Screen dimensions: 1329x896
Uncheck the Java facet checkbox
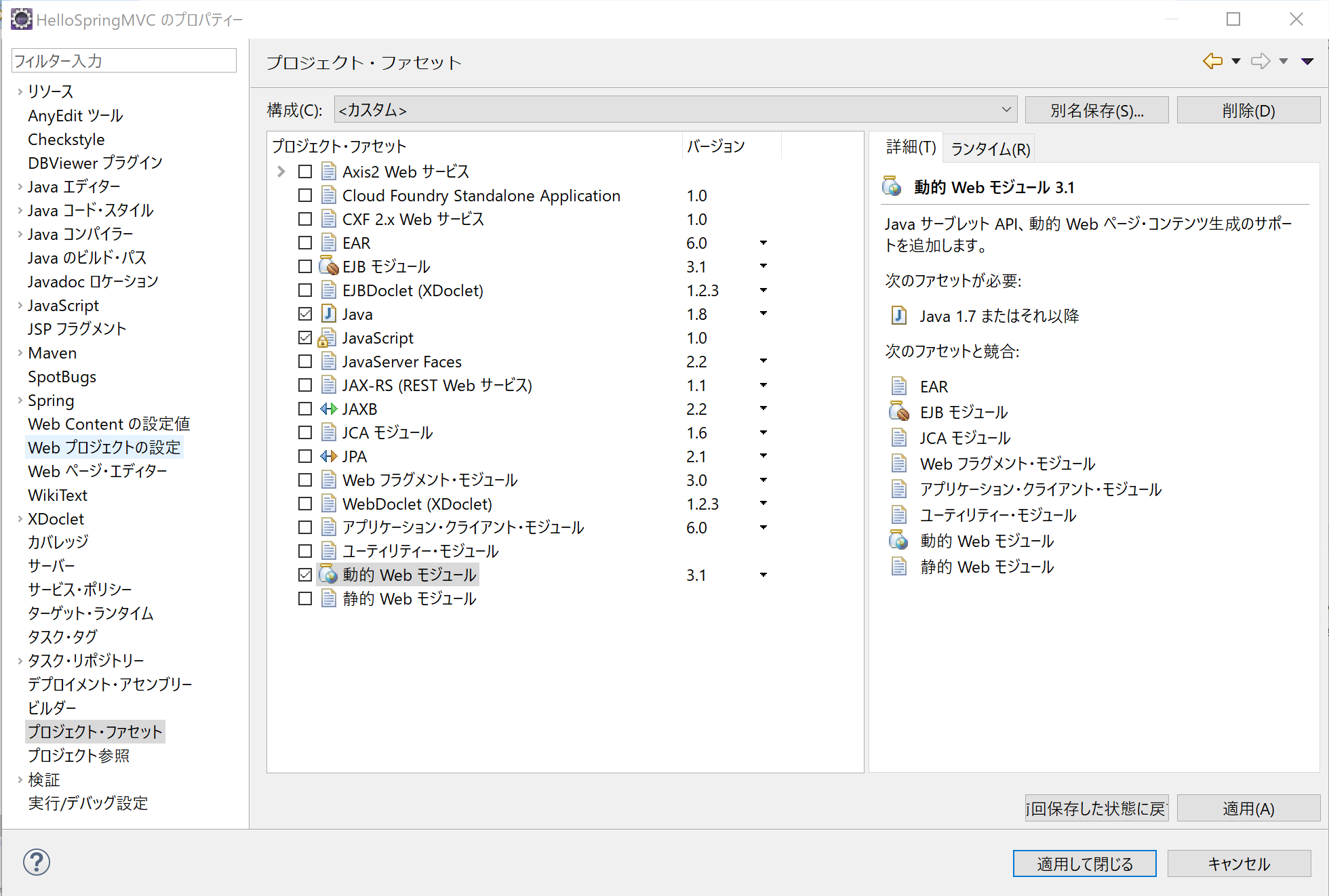pos(305,314)
